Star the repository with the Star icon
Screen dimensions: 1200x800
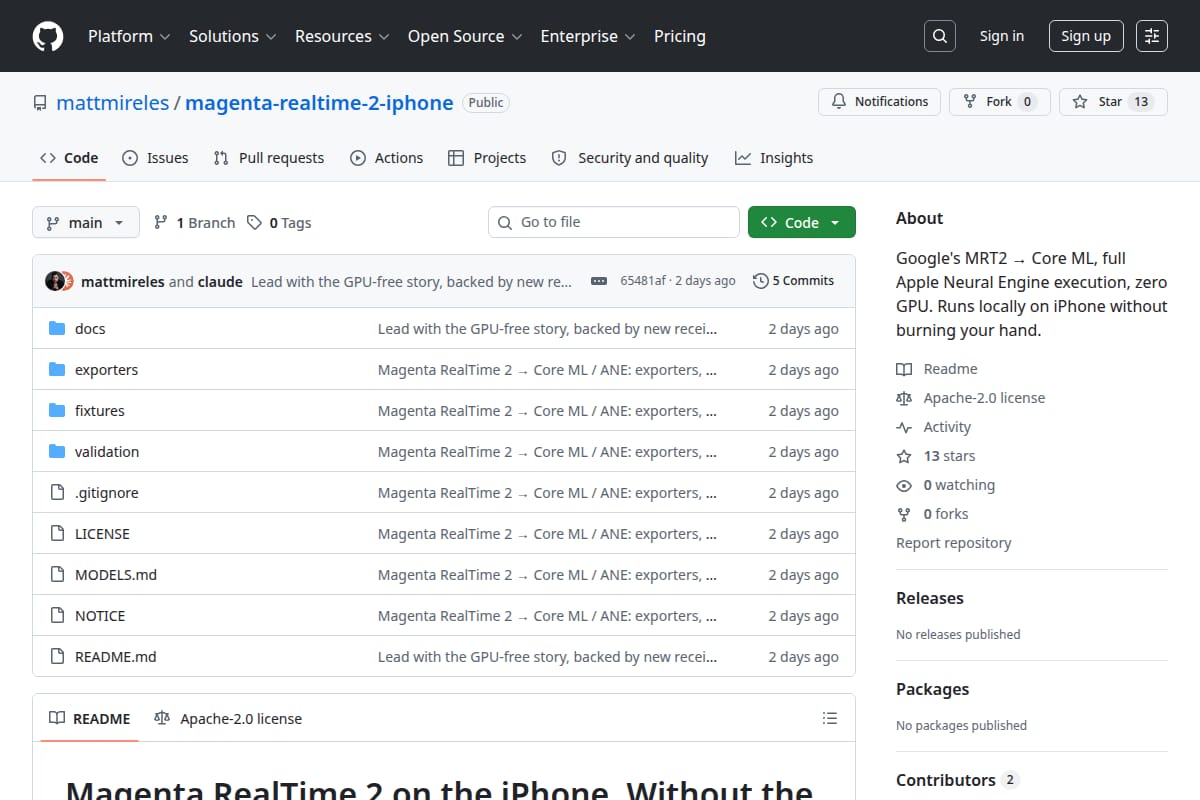coord(1080,101)
